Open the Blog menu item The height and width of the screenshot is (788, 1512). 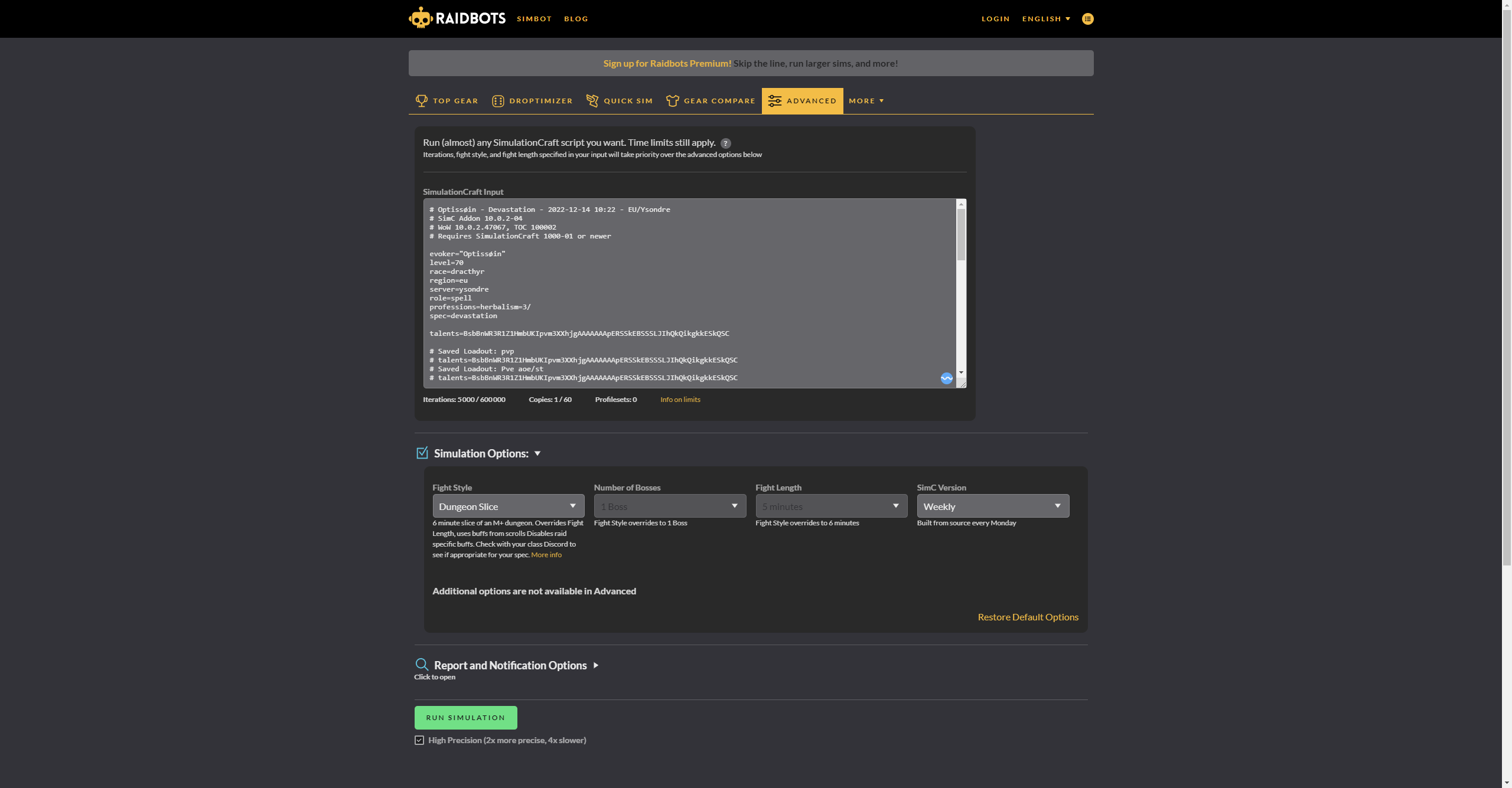click(x=576, y=19)
